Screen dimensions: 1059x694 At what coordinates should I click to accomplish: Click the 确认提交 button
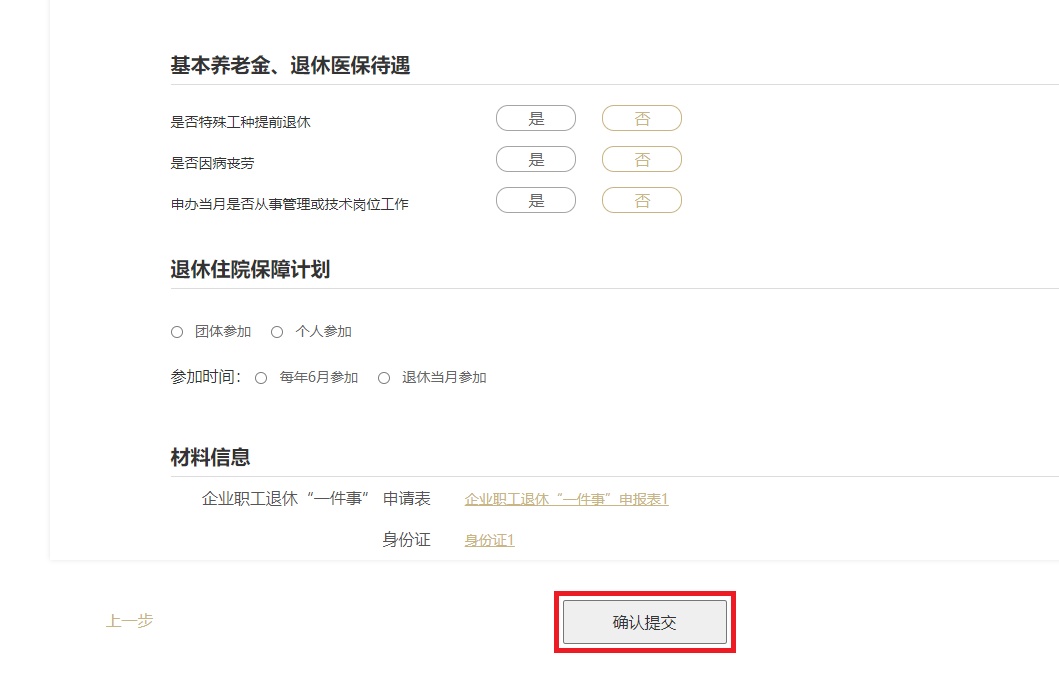[x=645, y=622]
